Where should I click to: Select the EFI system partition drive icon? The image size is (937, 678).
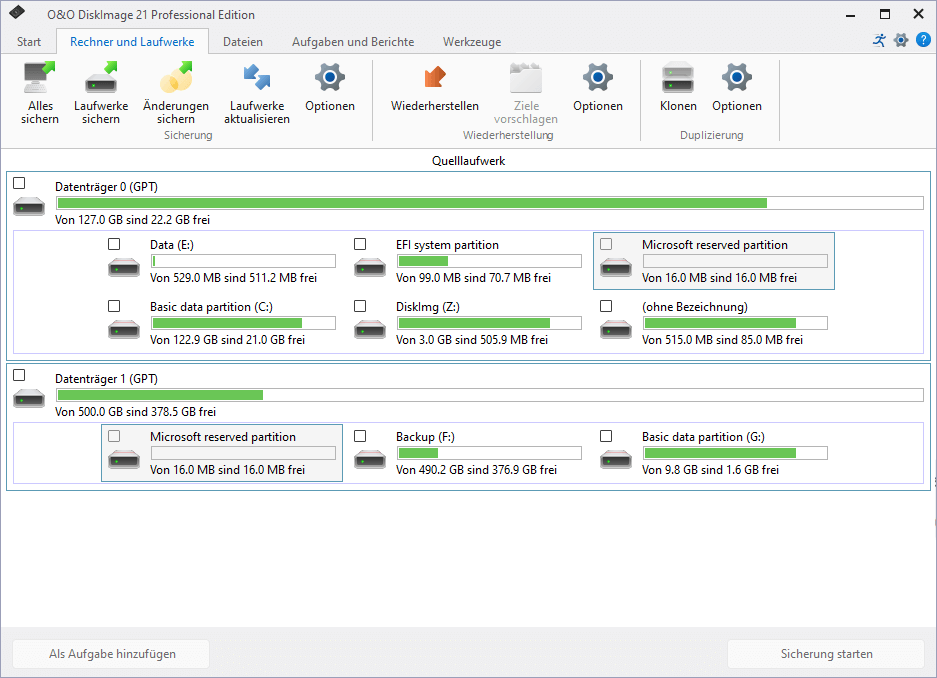click(x=370, y=267)
